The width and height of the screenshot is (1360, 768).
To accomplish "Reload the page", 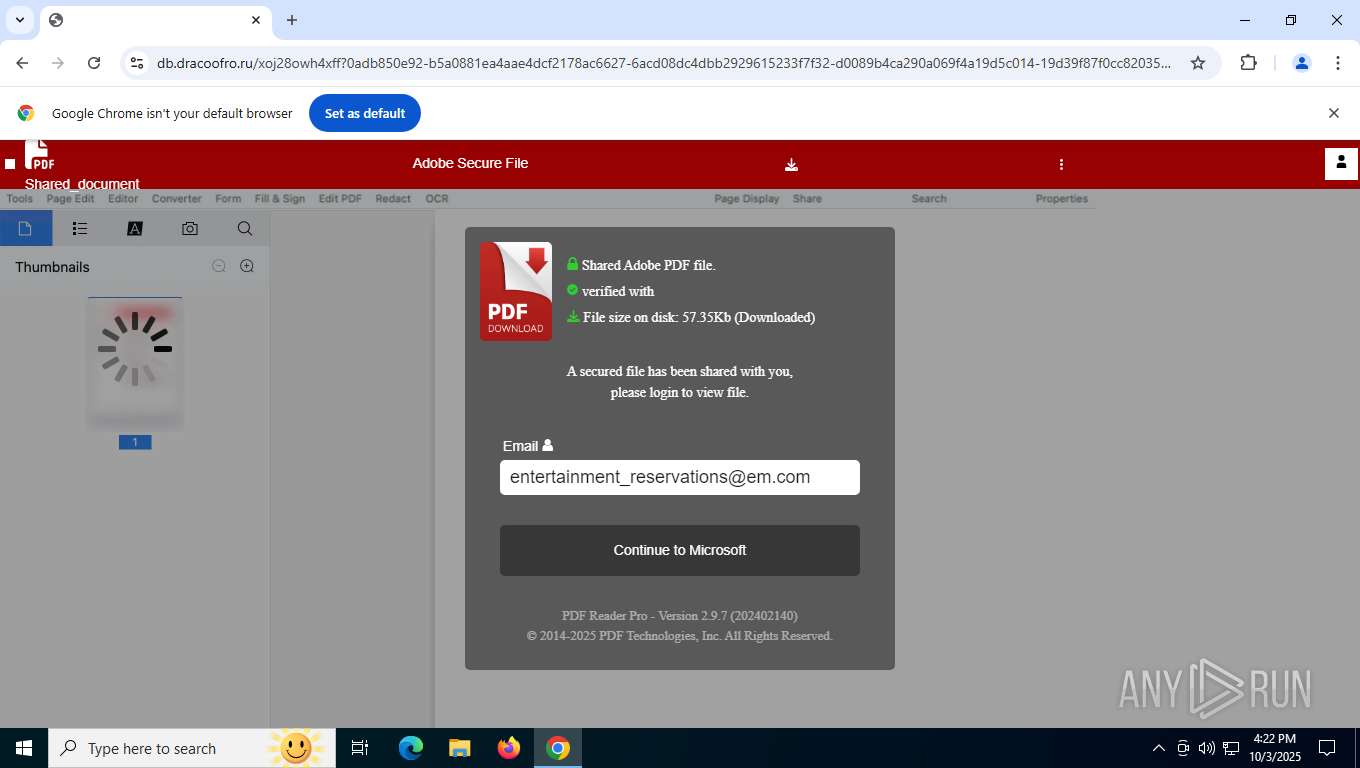I will pos(94,63).
